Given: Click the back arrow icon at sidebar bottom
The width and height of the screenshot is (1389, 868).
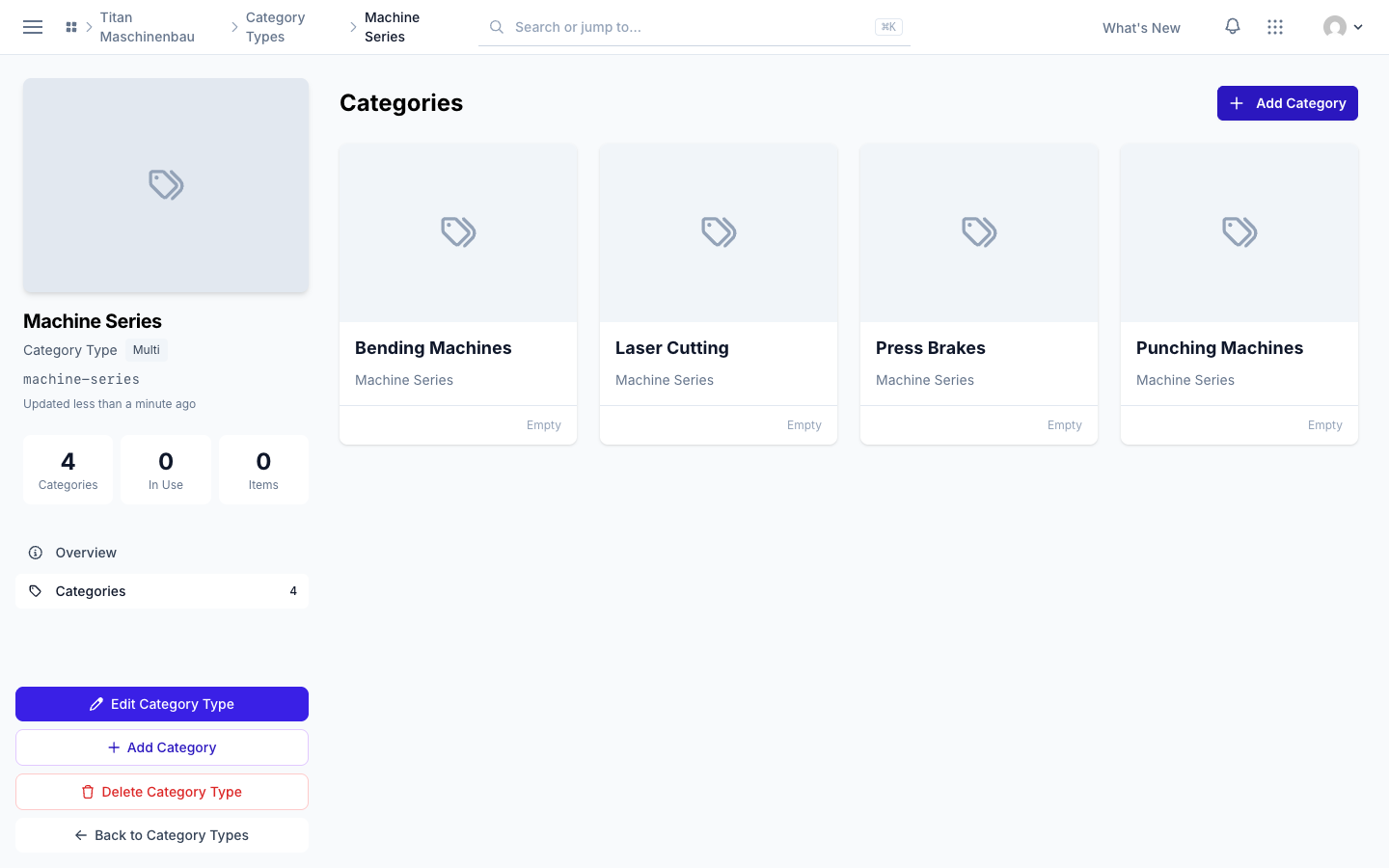Looking at the screenshot, I should click(x=81, y=835).
